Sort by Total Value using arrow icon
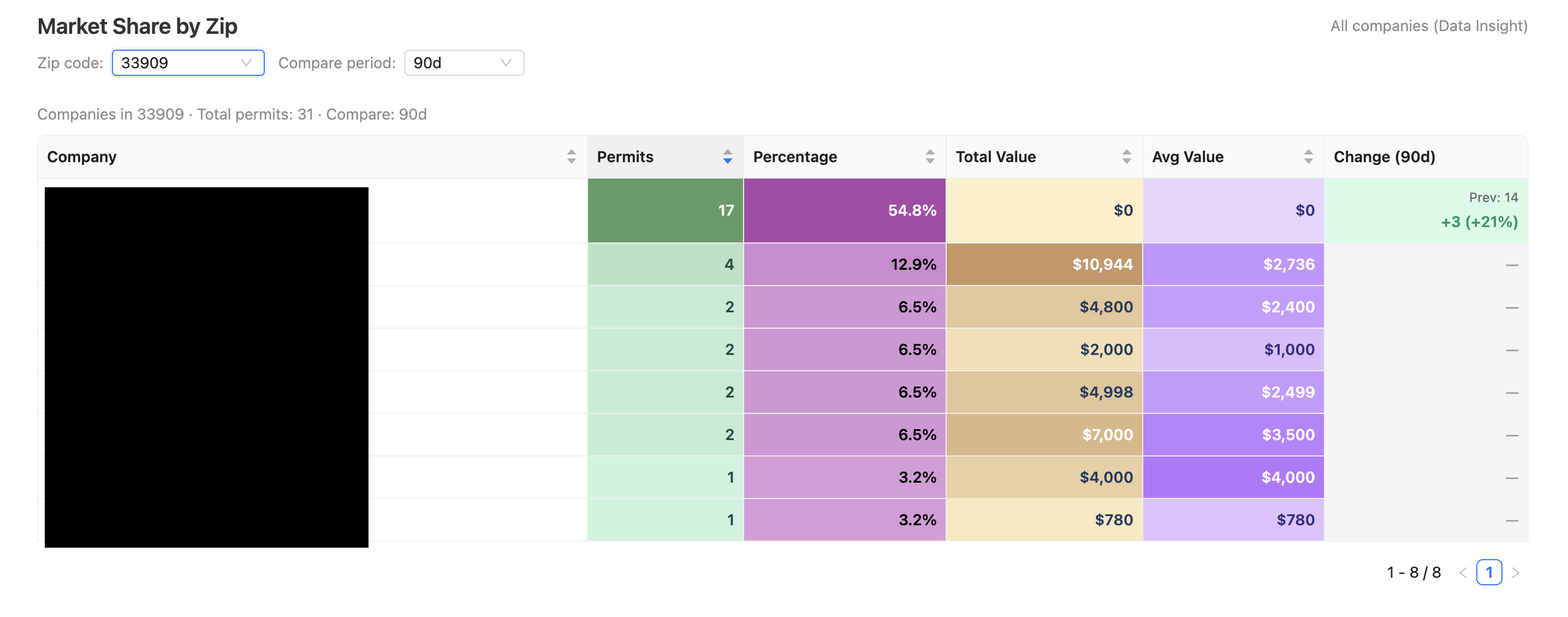This screenshot has width=1568, height=617. (x=1126, y=156)
